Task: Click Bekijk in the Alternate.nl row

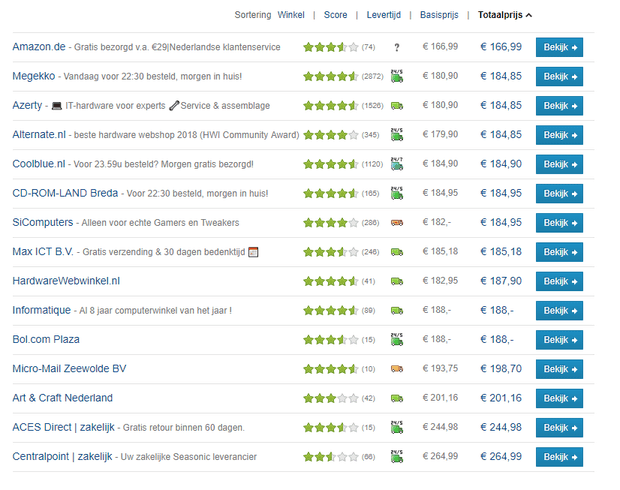Action: (559, 135)
